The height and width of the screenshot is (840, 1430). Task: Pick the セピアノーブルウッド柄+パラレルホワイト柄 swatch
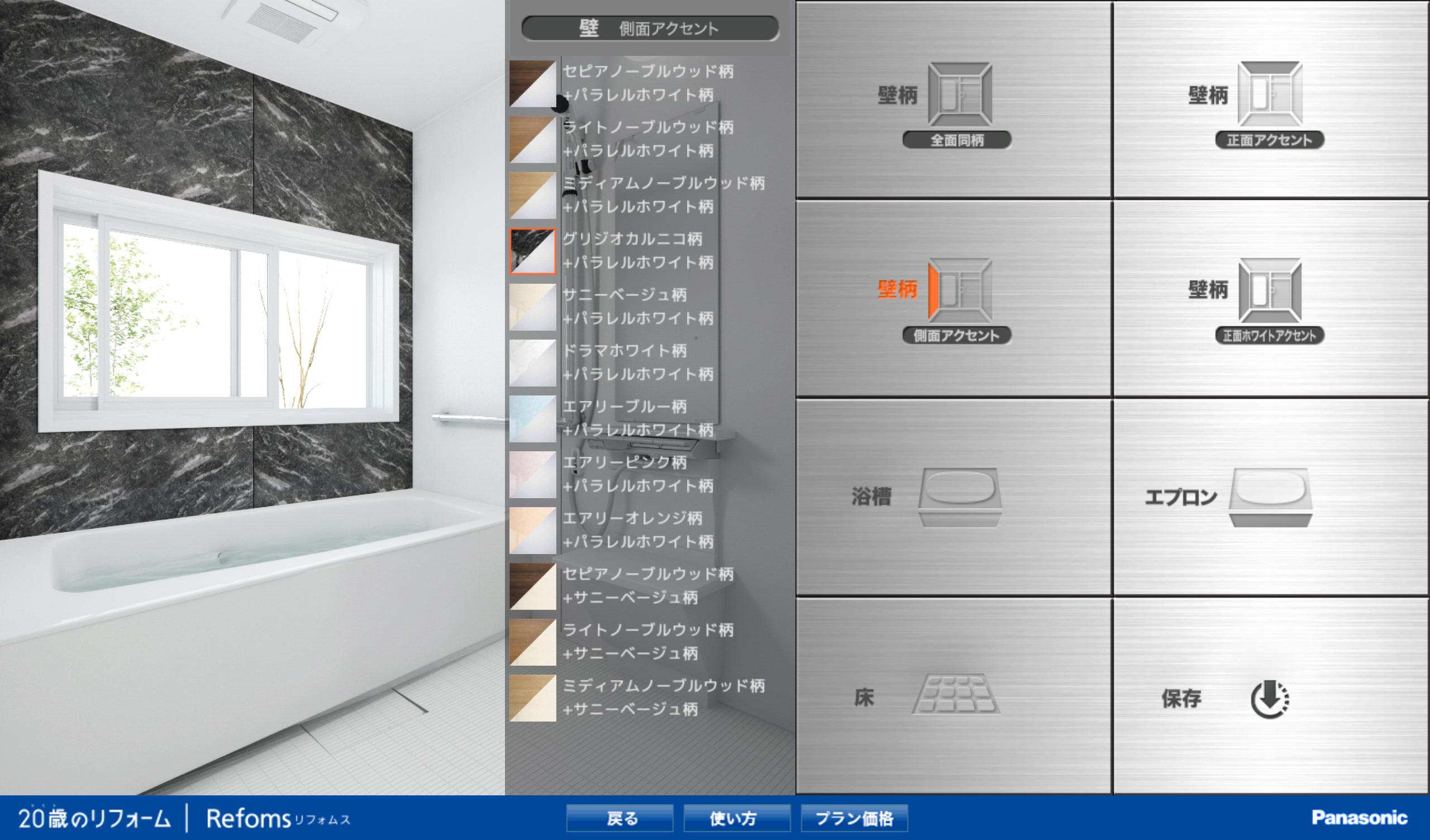coord(532,83)
